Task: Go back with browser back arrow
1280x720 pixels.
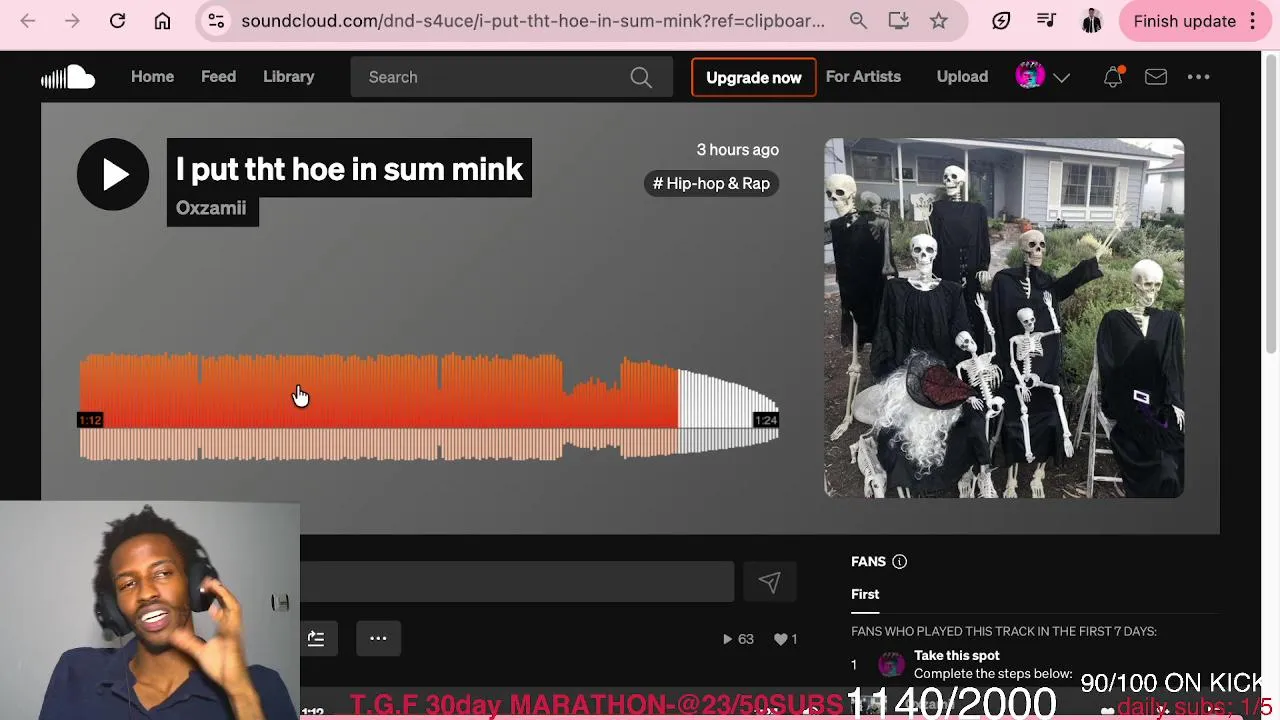Action: coord(28,21)
